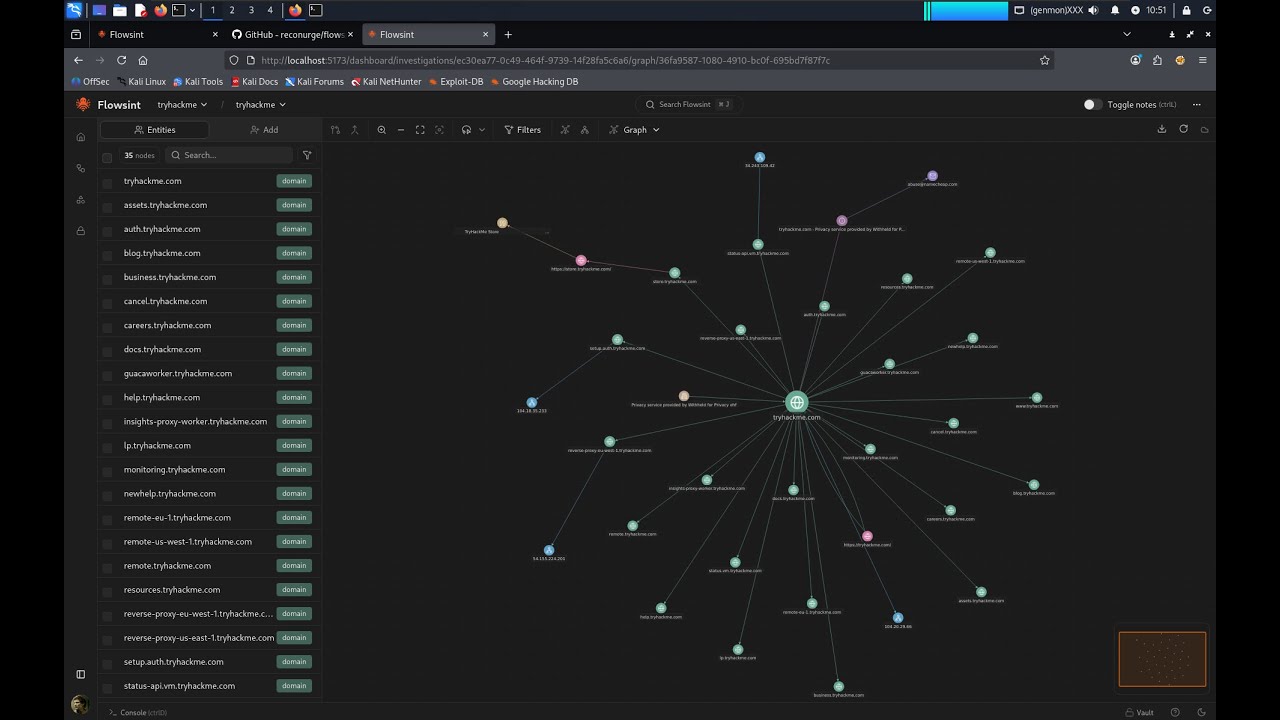Open the first tryhackme breadcrumb dropdown
The width and height of the screenshot is (1280, 720).
click(x=182, y=104)
